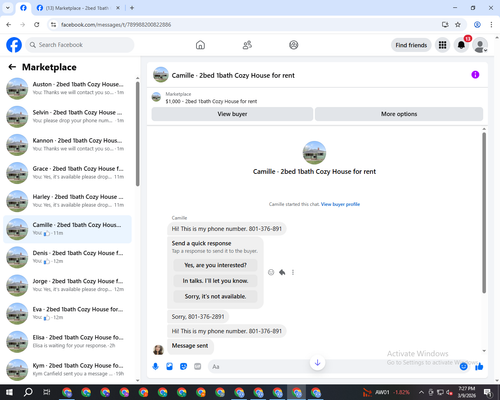Screen dimensions: 500x400
Task: Open Grace's conversation in the list
Action: (67, 173)
